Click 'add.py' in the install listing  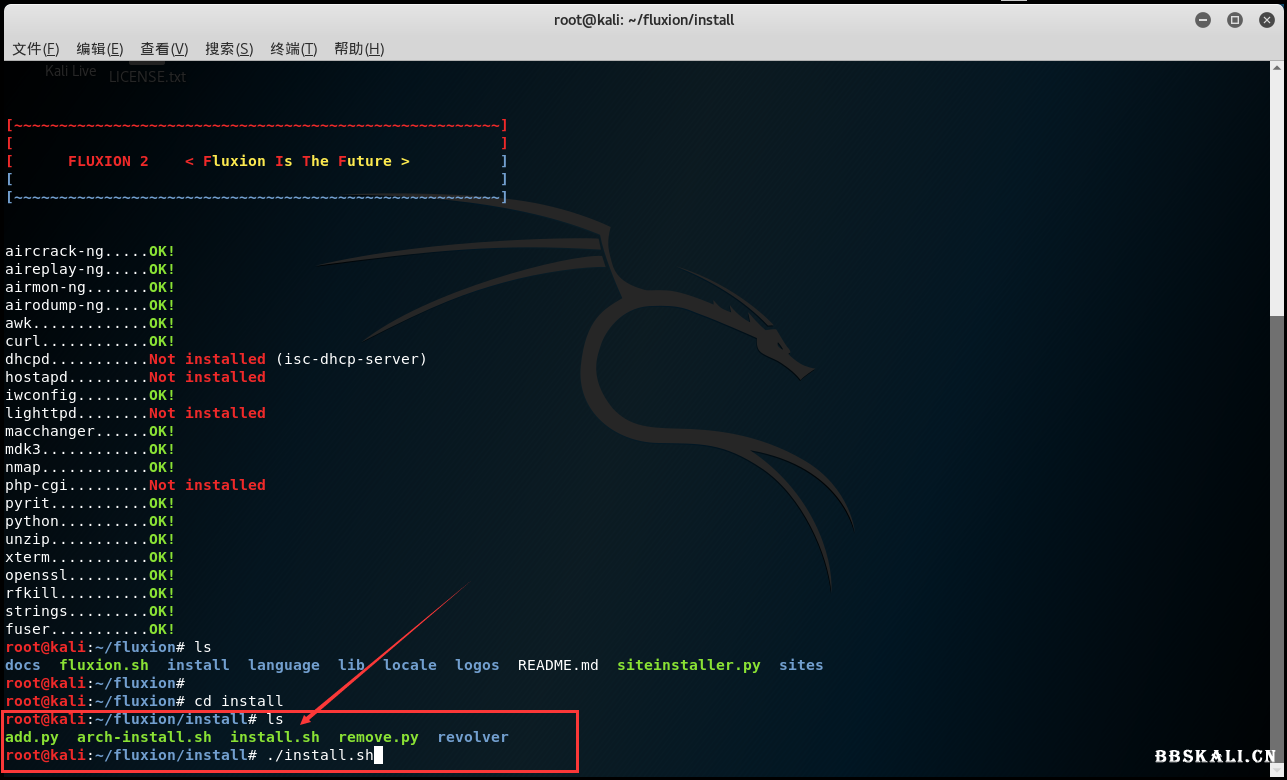32,737
